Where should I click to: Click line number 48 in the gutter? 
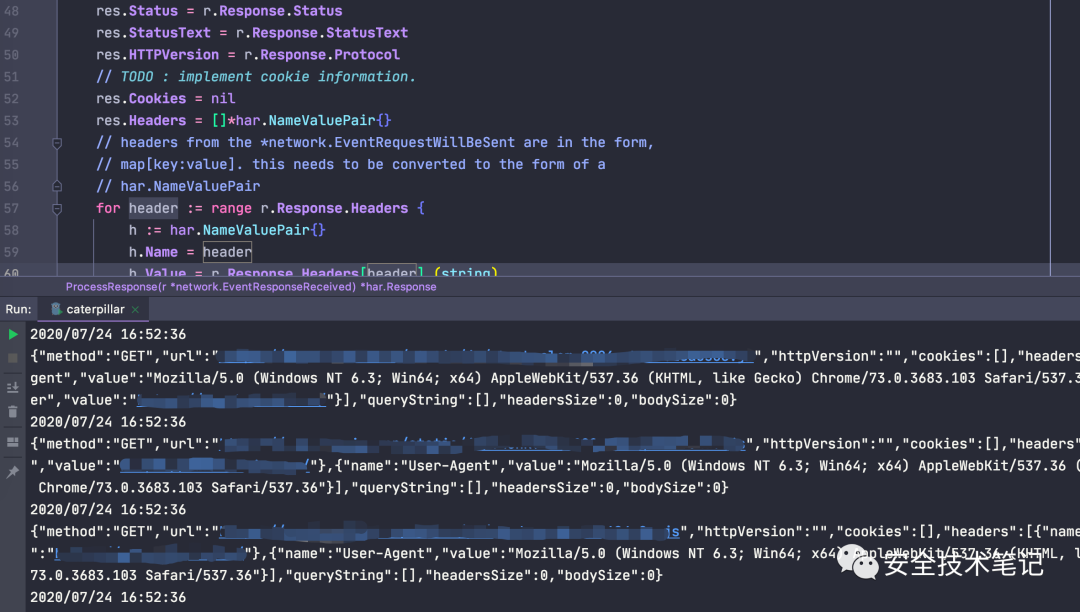tap(12, 11)
